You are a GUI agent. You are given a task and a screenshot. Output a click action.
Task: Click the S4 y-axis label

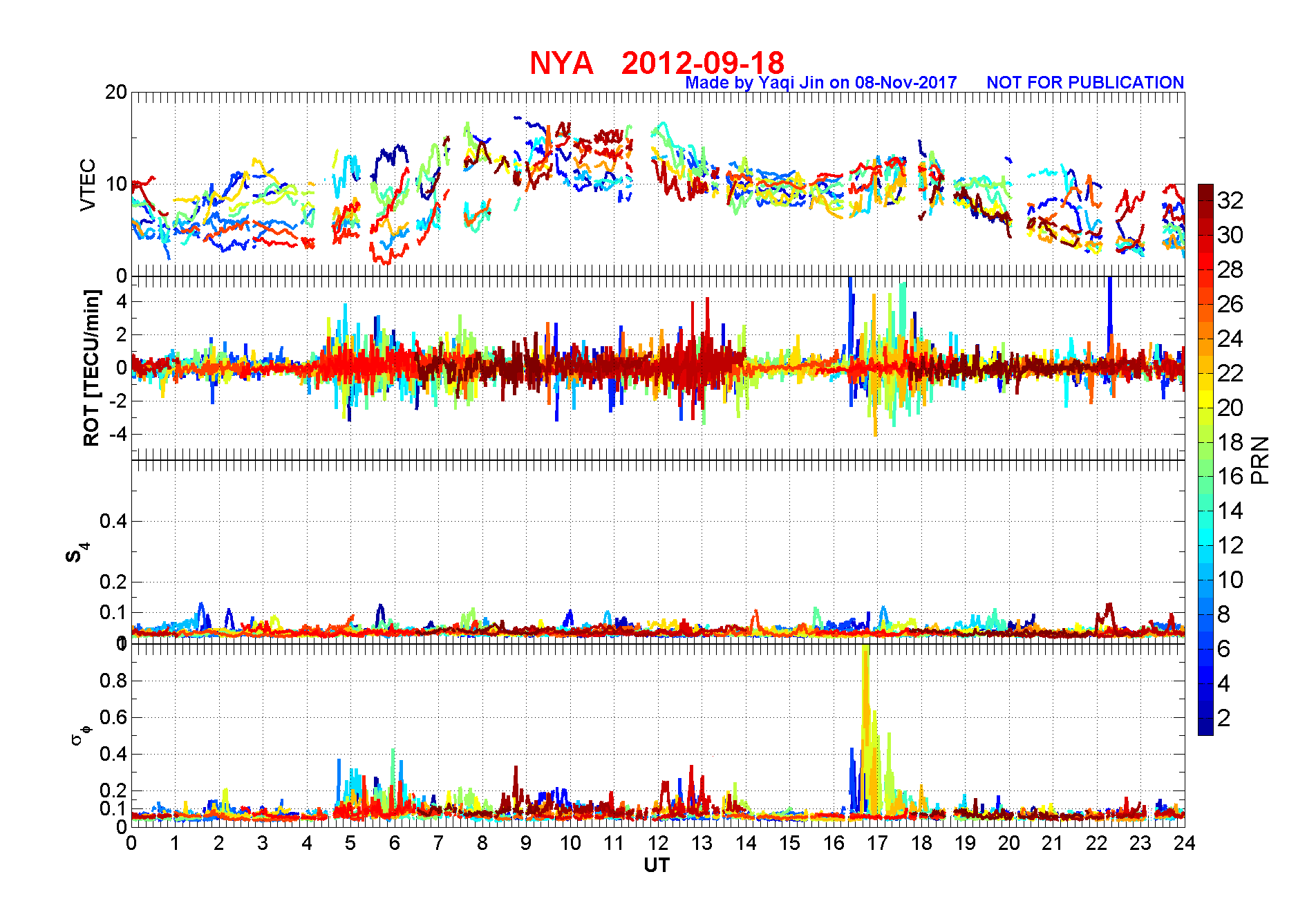pos(77,553)
